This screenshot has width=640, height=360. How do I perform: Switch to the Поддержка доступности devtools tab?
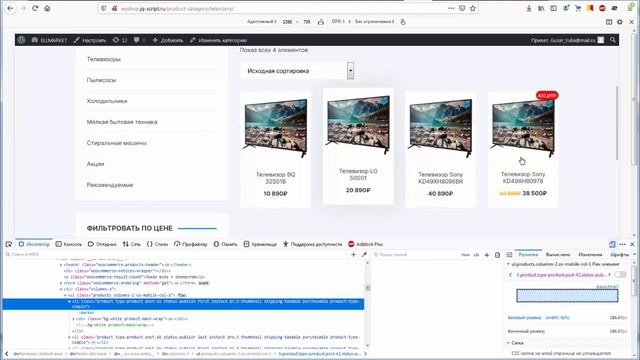tap(312, 244)
